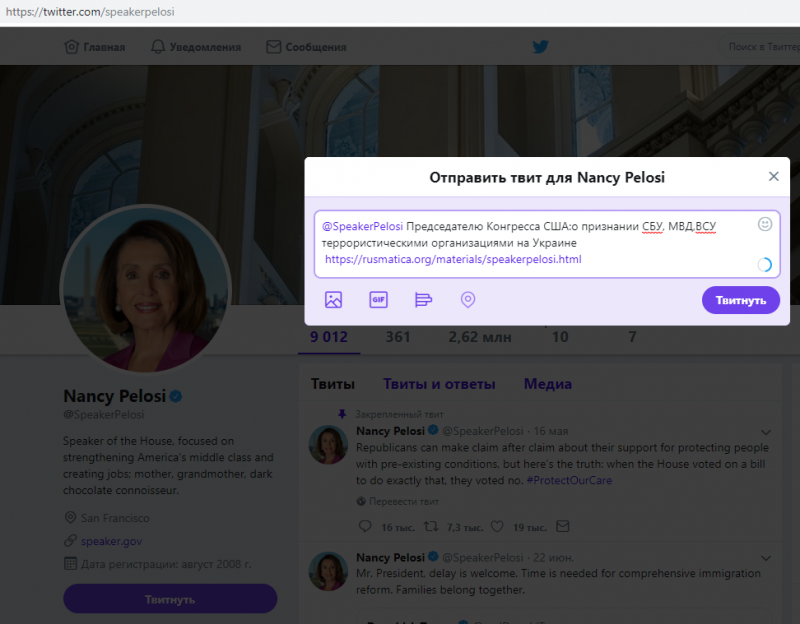Image resolution: width=800 pixels, height=624 pixels.
Task: Switch to Твиты и ответы tab
Action: point(439,384)
